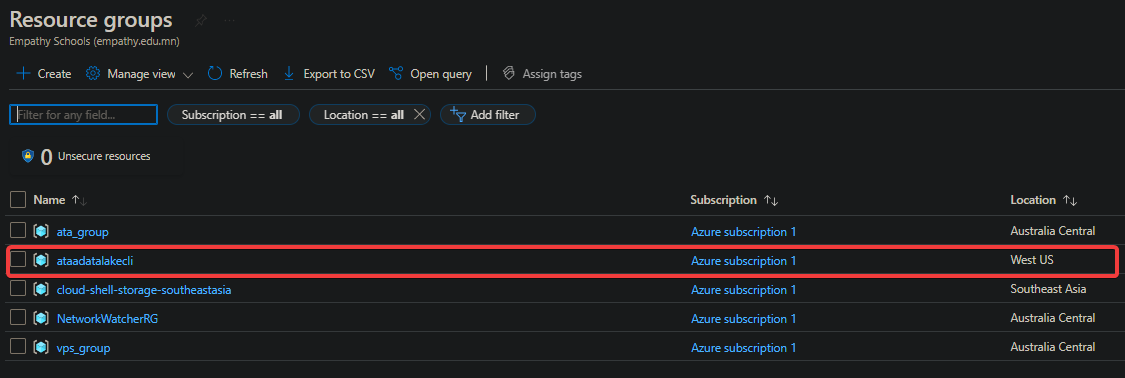Click Assign tags in the toolbar
Image resolution: width=1125 pixels, height=378 pixels.
(x=542, y=73)
